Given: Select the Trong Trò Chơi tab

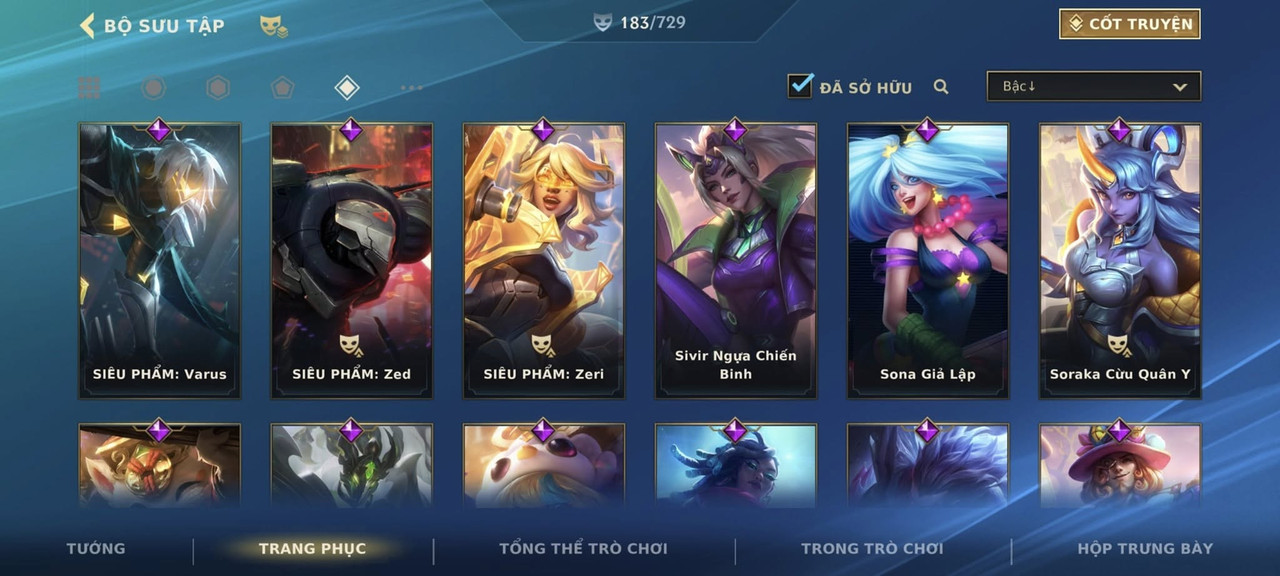Looking at the screenshot, I should pos(872,548).
